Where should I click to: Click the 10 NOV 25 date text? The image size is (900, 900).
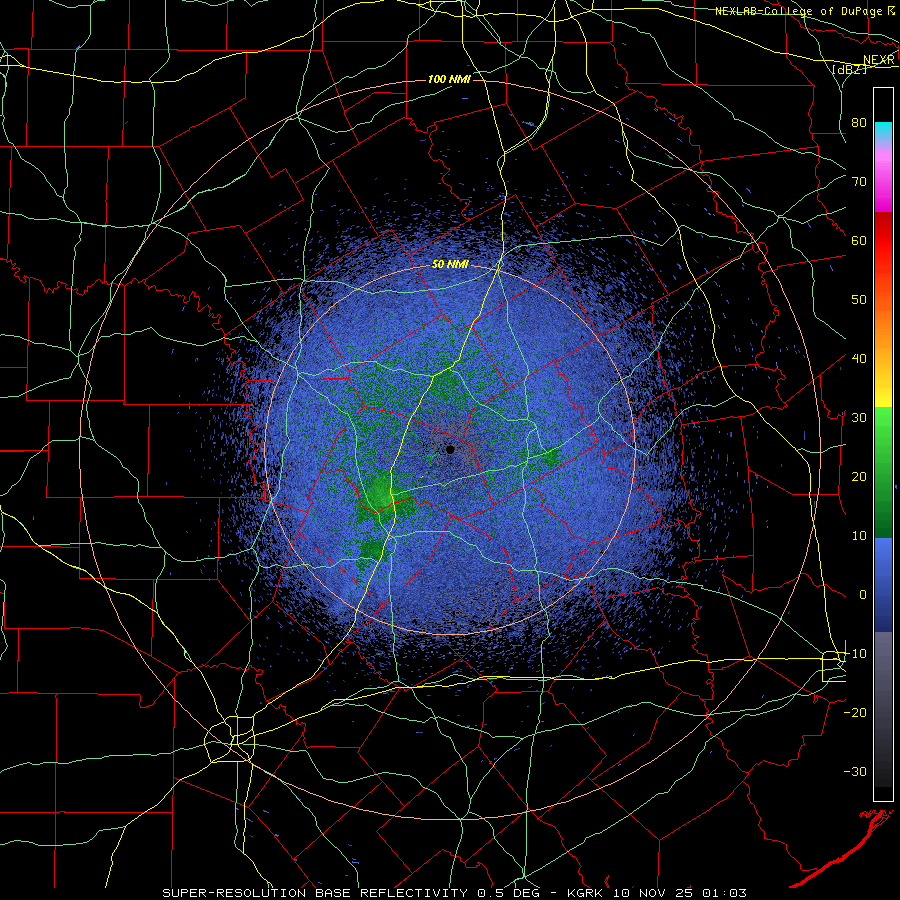654,893
